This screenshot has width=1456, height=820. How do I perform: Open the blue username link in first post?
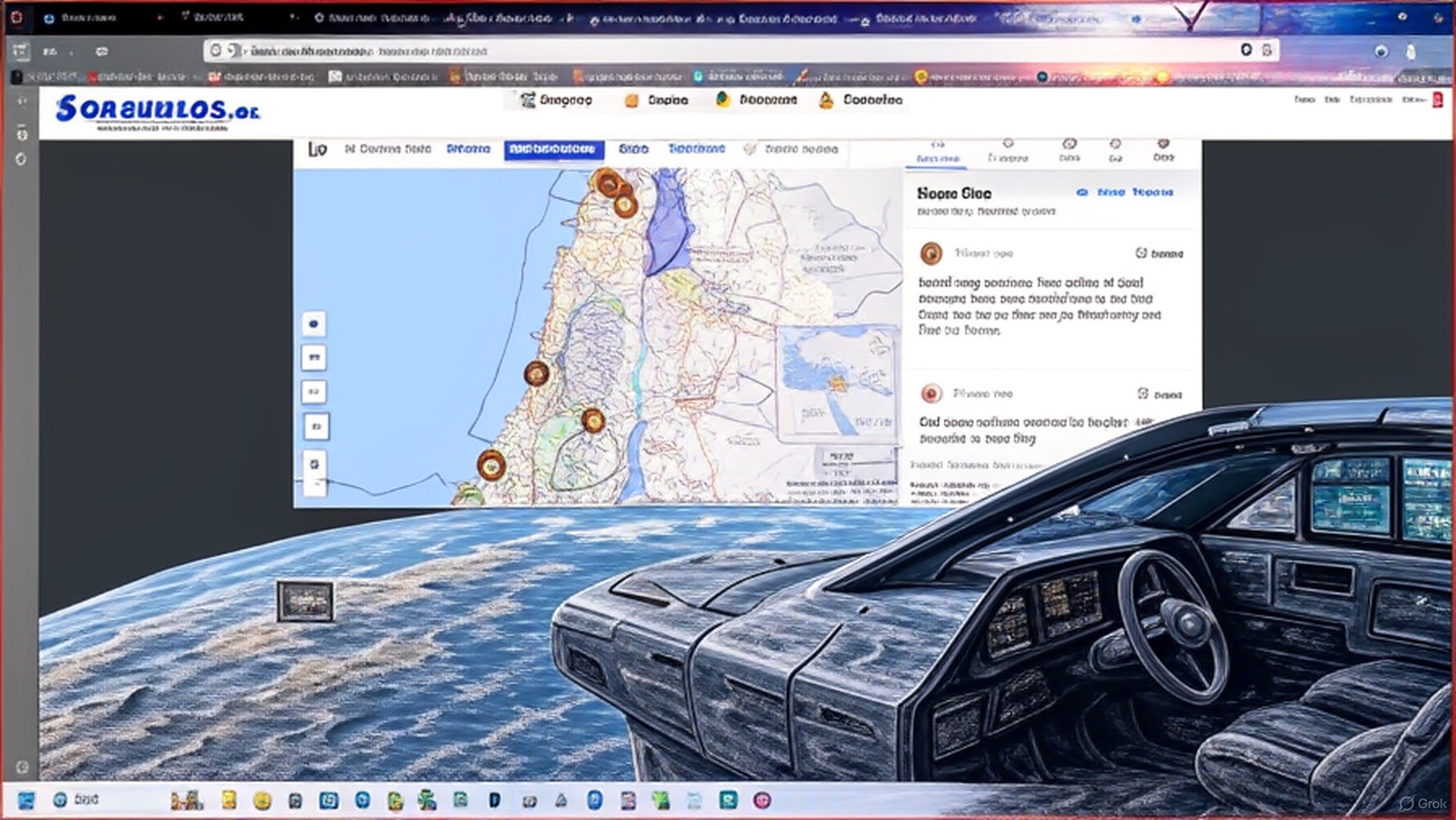pos(982,253)
